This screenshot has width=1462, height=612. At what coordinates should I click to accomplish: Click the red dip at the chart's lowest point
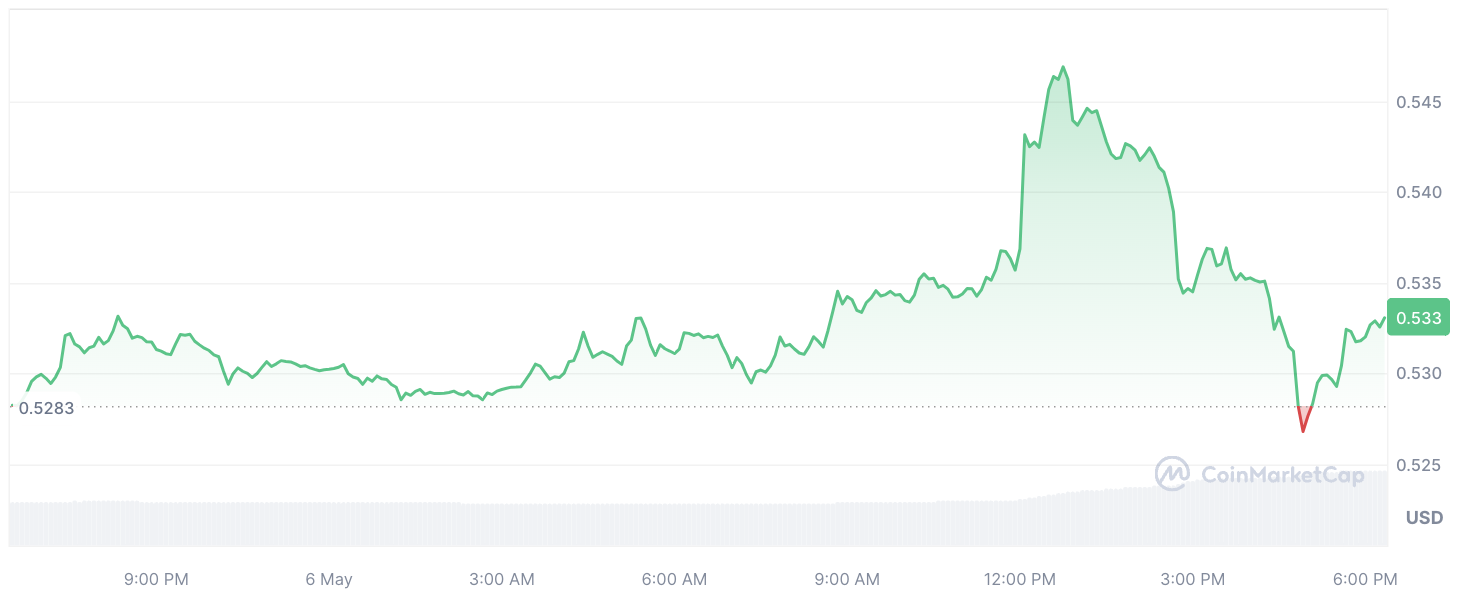1303,428
